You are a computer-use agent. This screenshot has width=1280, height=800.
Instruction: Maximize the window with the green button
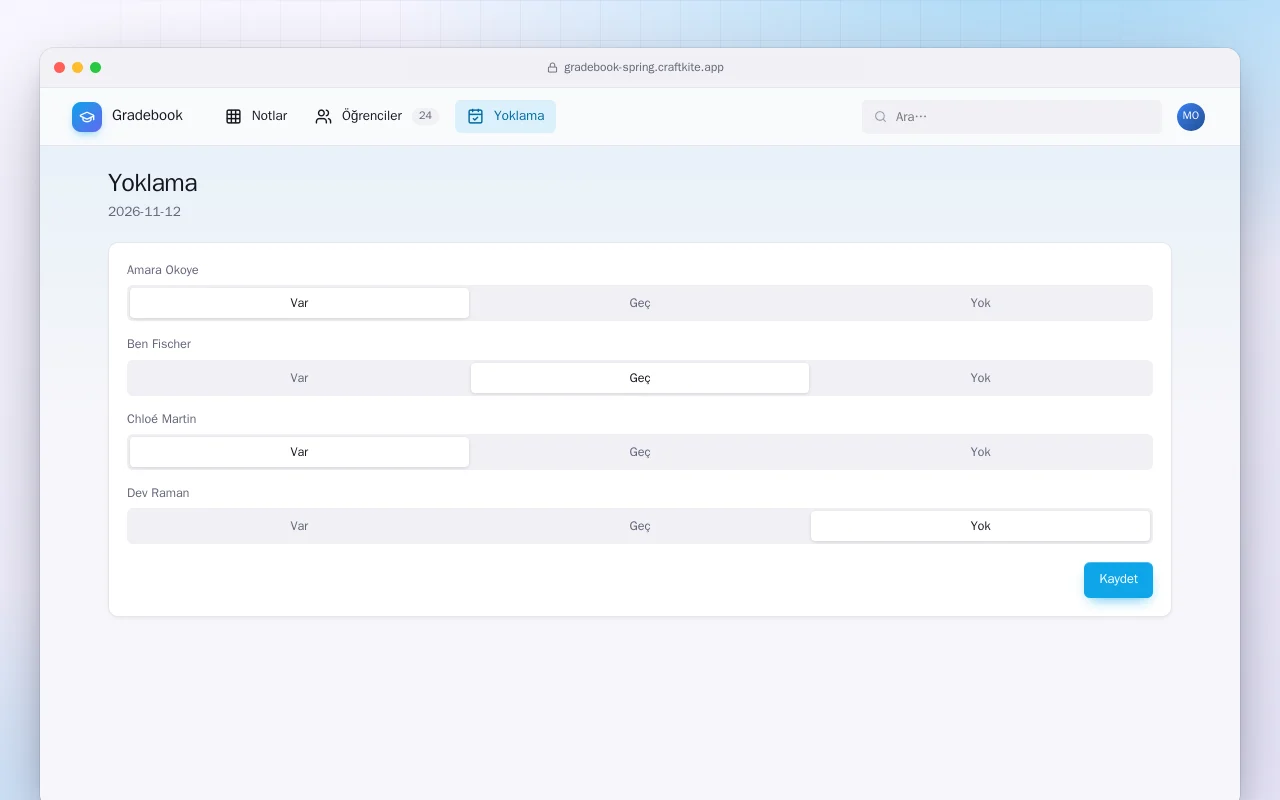point(96,68)
